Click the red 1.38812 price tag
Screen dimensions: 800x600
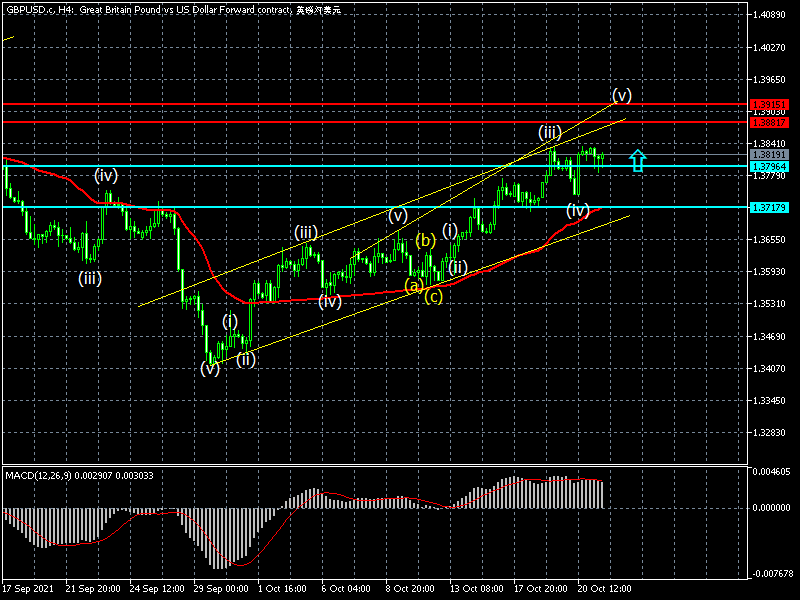click(x=770, y=122)
